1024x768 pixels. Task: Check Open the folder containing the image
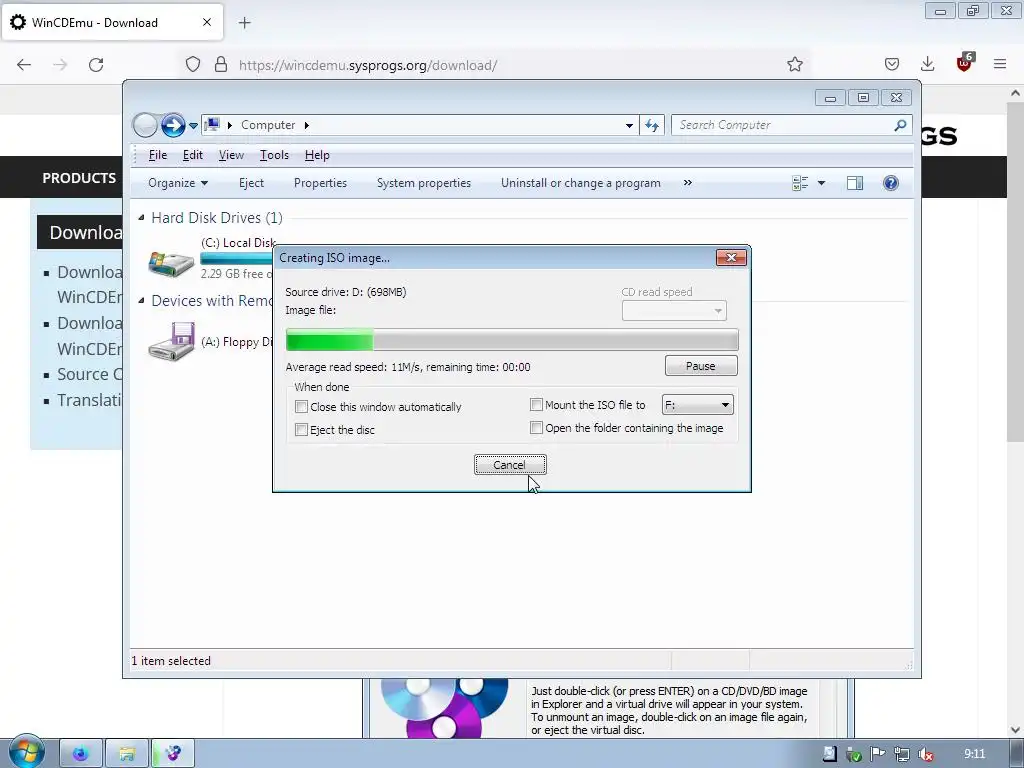(536, 428)
